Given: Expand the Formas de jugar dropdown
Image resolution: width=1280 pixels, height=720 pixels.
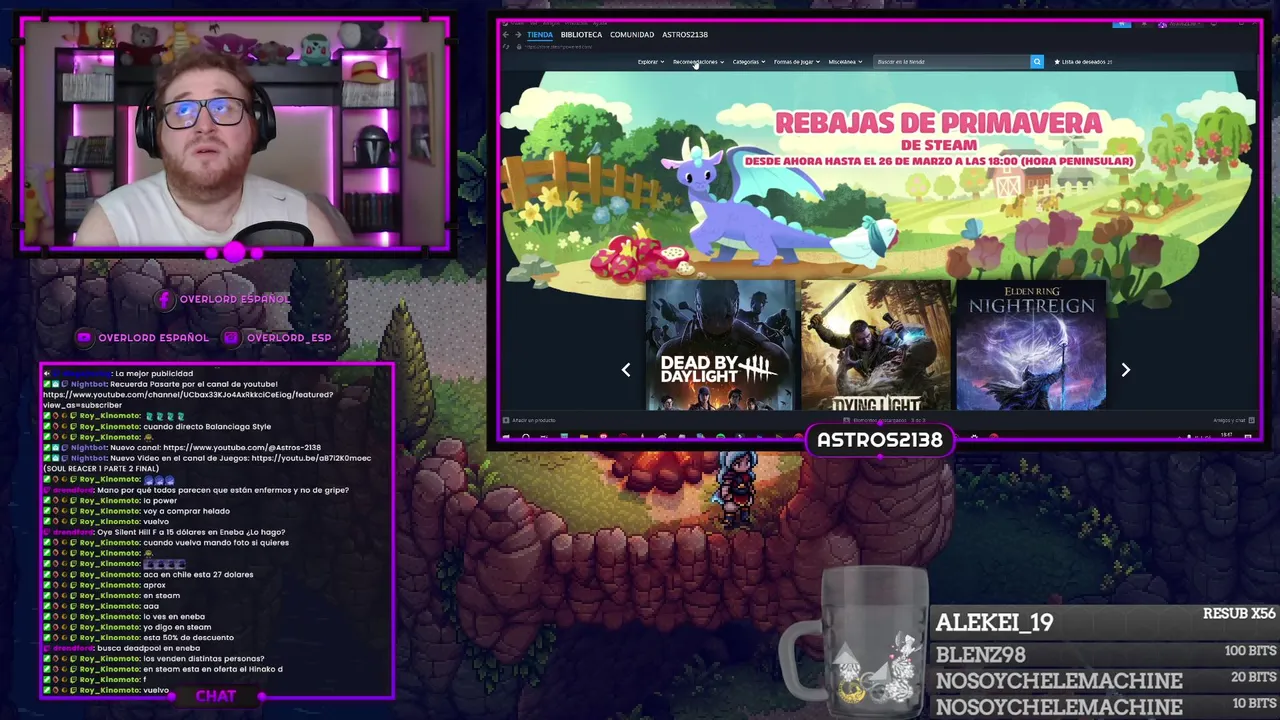Looking at the screenshot, I should coord(796,62).
